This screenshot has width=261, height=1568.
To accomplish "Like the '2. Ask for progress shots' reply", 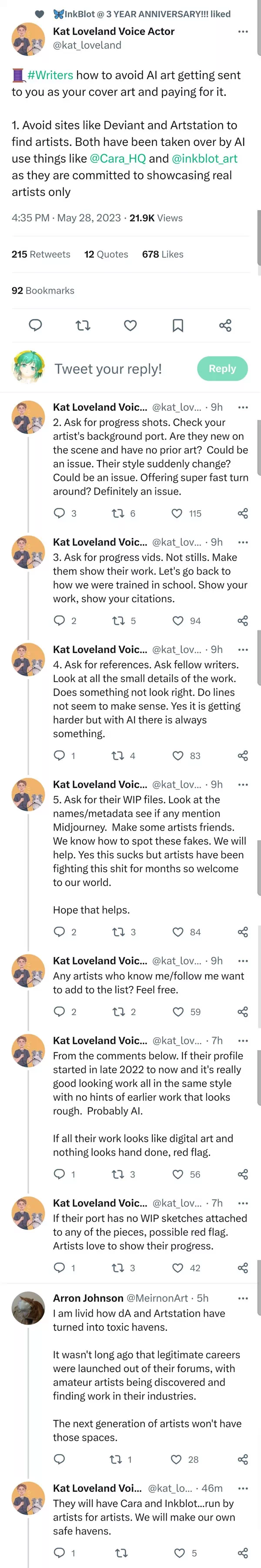I will click(177, 513).
